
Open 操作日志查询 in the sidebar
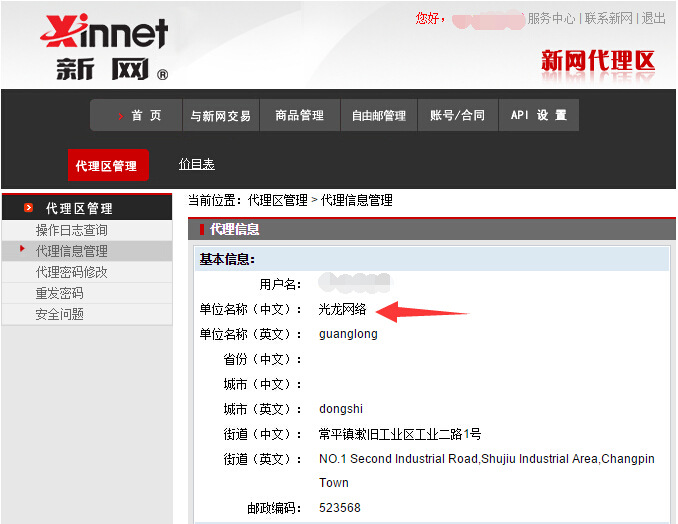coord(72,230)
